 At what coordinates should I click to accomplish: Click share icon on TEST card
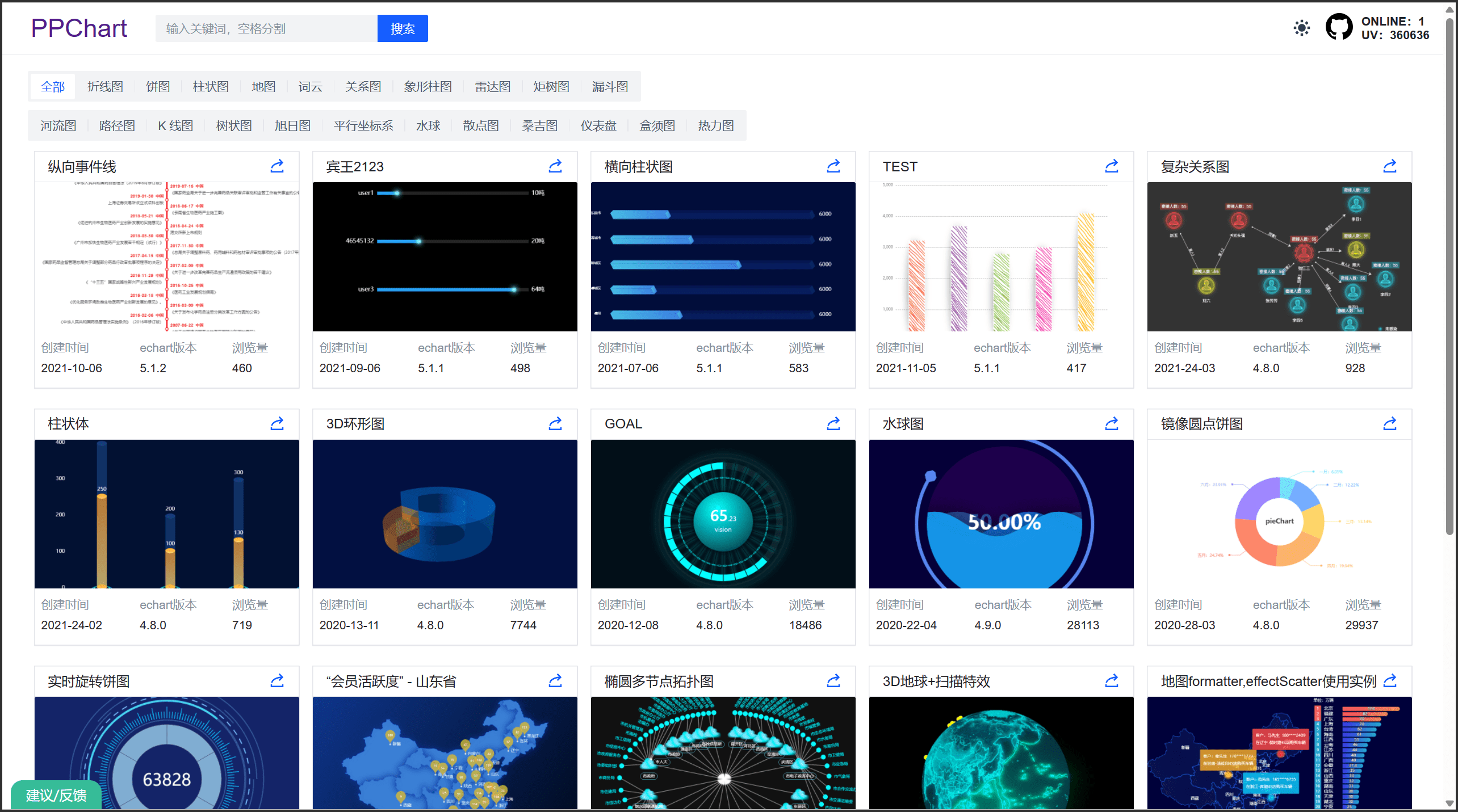click(1112, 166)
